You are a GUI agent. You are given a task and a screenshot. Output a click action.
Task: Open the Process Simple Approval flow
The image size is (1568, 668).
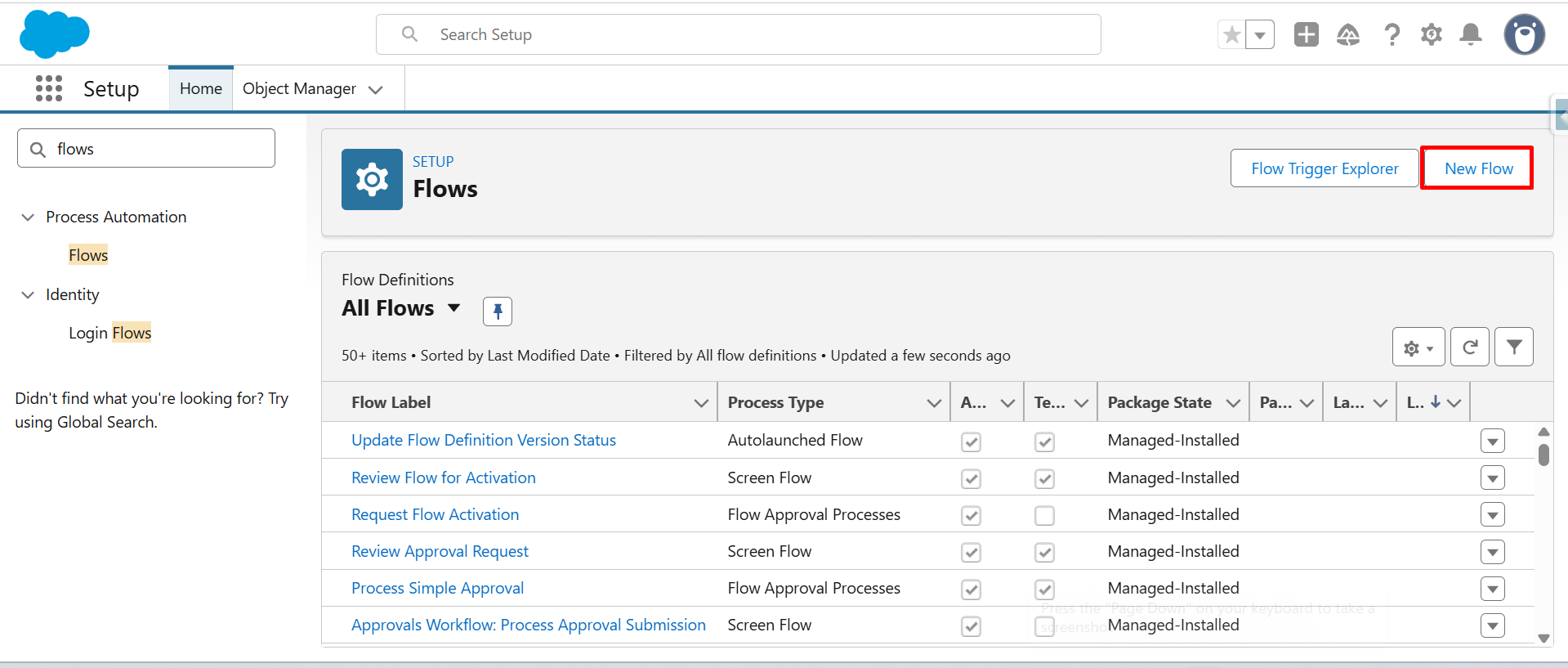(x=437, y=588)
